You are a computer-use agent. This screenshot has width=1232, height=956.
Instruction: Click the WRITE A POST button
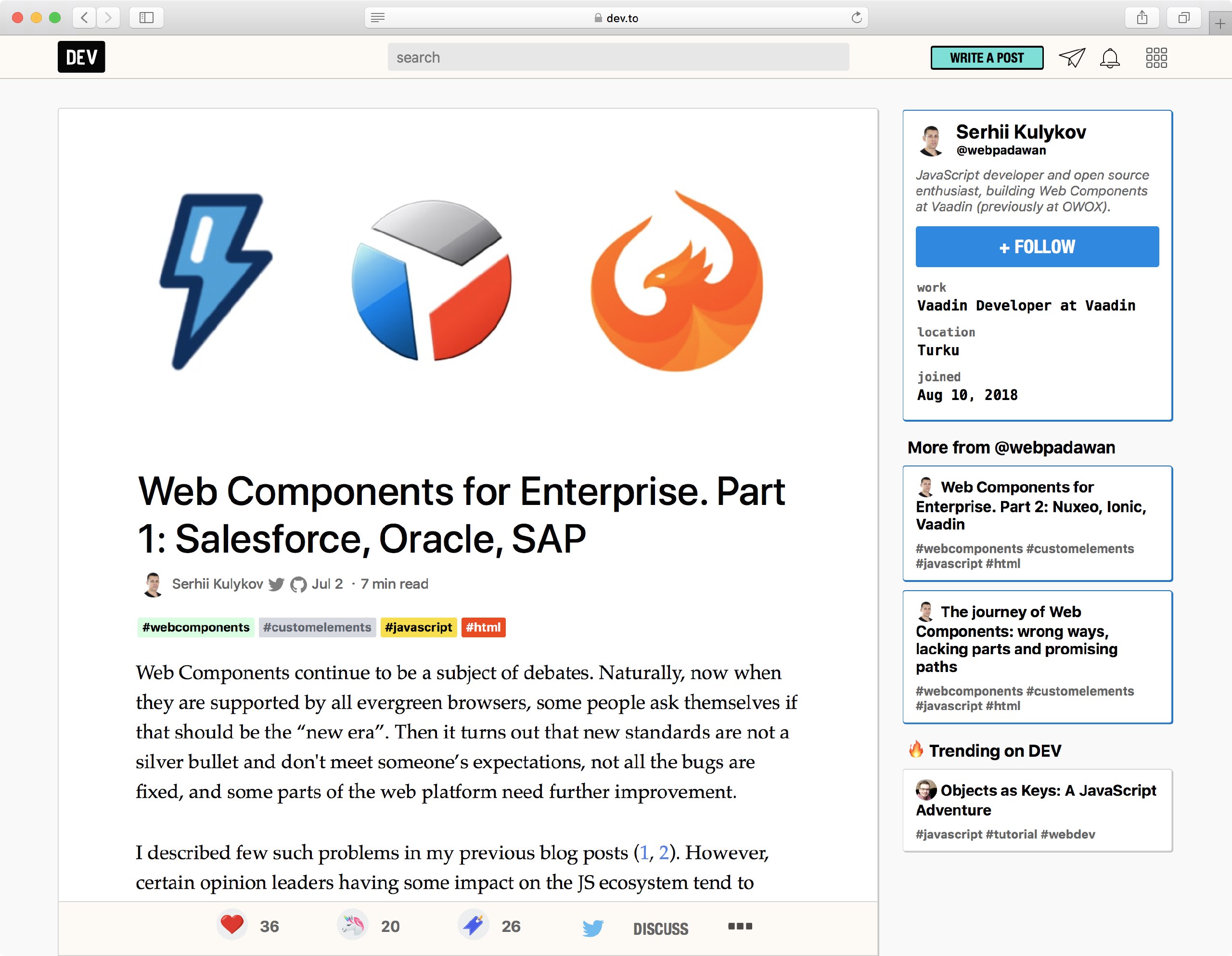coord(987,58)
